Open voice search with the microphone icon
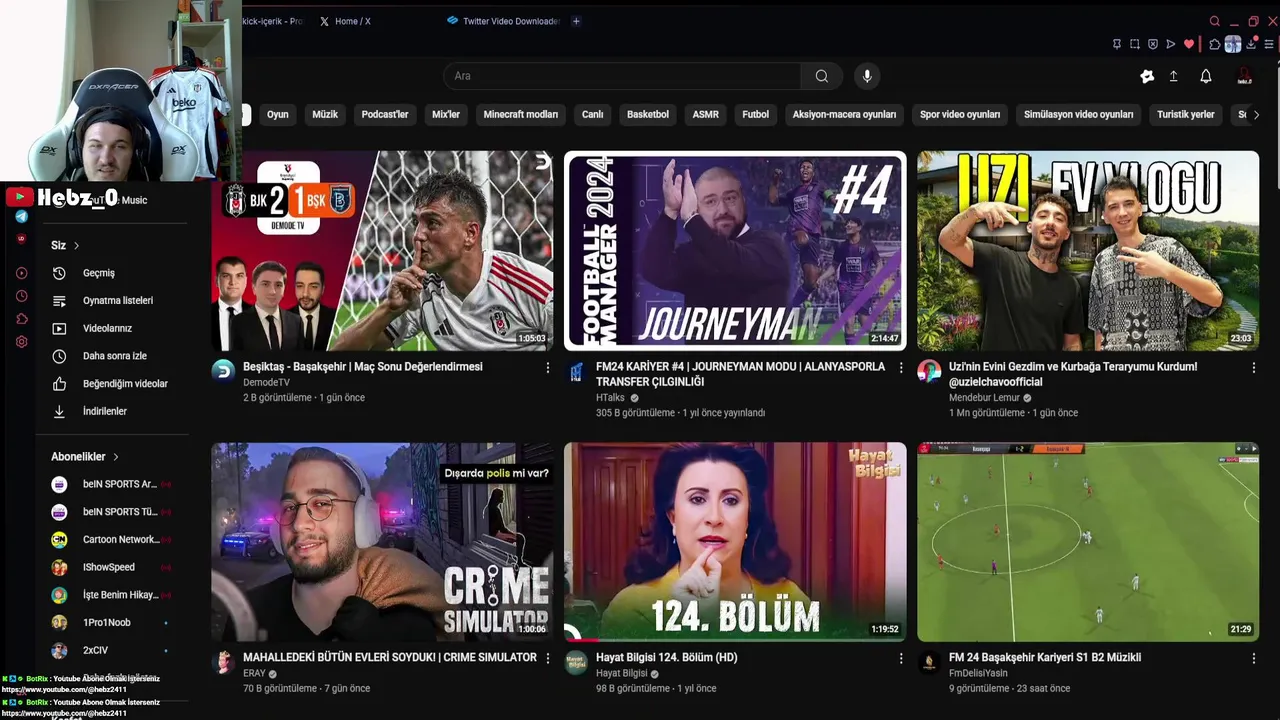 pyautogui.click(x=867, y=76)
